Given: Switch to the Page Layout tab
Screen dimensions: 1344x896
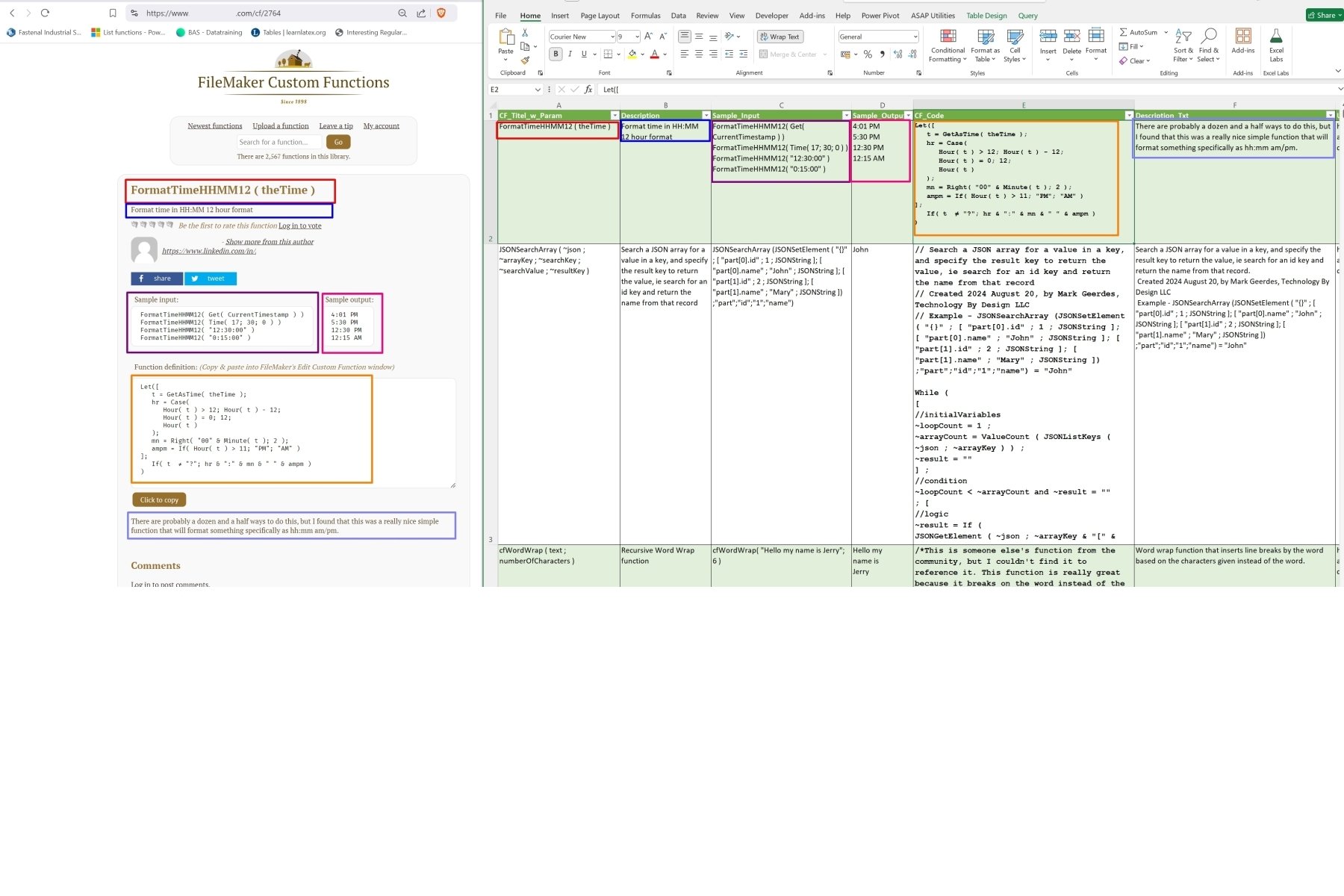Looking at the screenshot, I should pyautogui.click(x=600, y=16).
